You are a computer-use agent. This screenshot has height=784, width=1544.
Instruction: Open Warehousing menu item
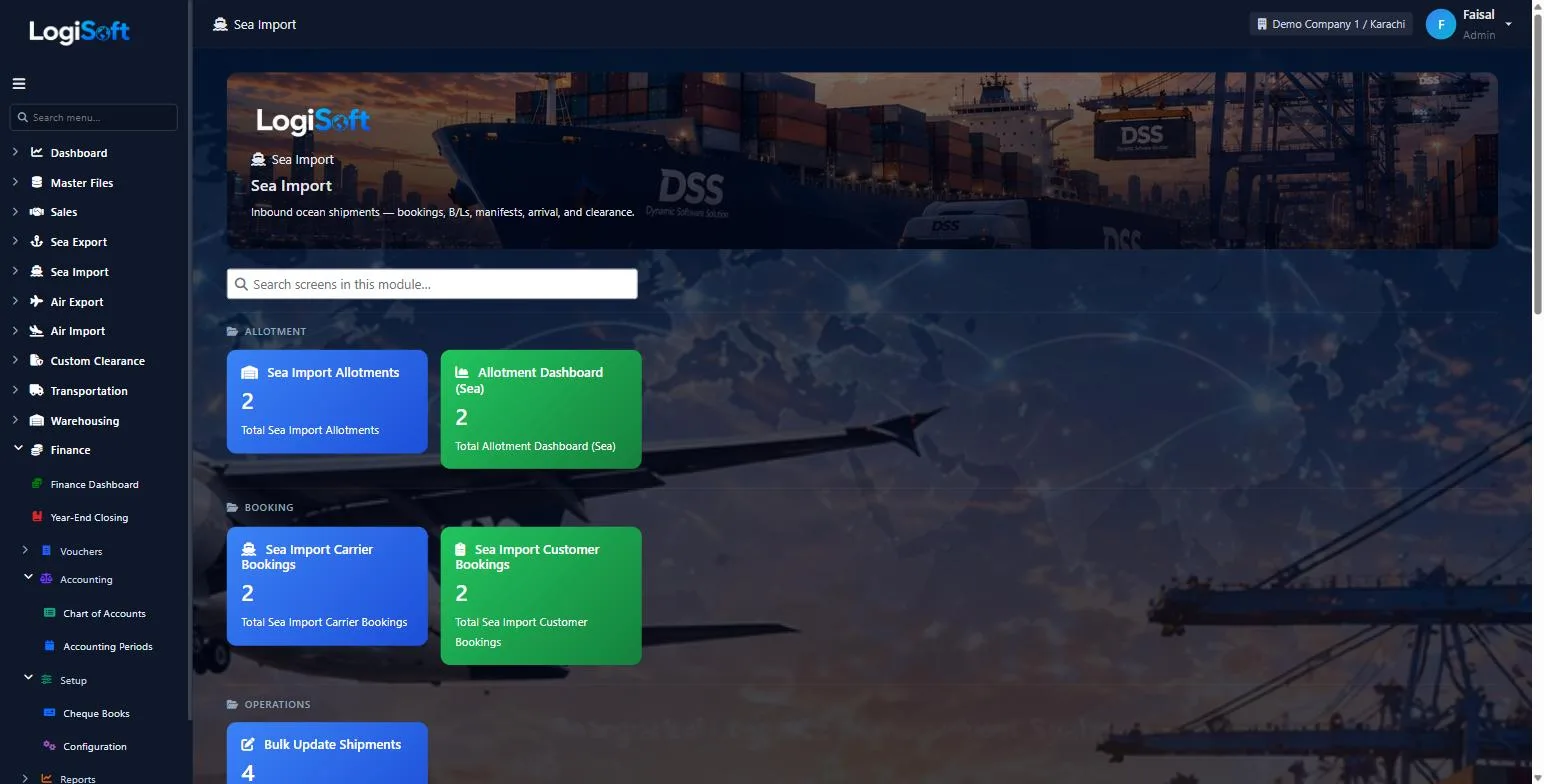pyautogui.click(x=85, y=421)
